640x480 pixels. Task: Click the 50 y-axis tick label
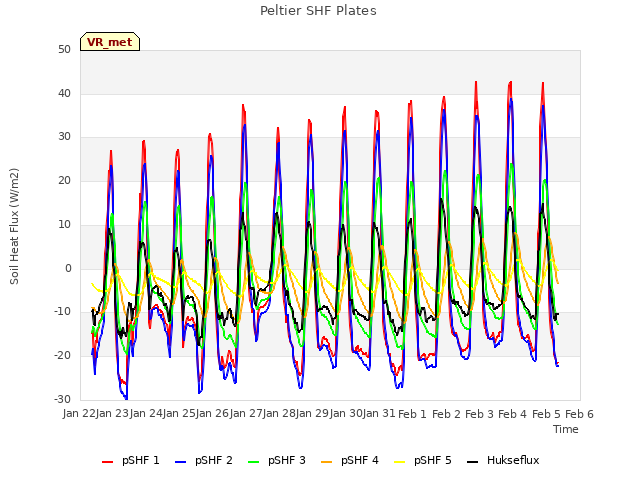tap(64, 49)
